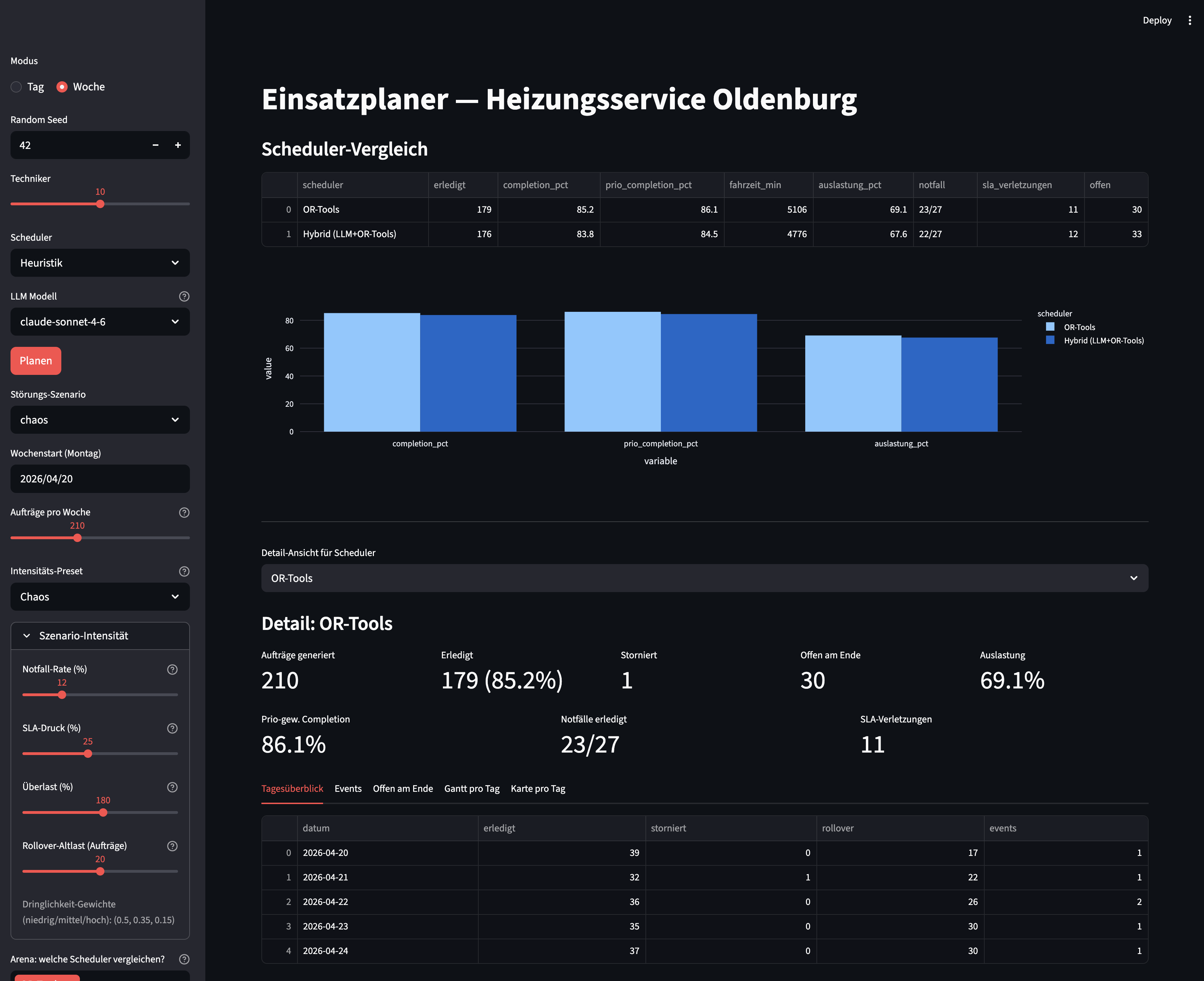Click the Rollover-Altlast help icon
1204x981 pixels.
pyautogui.click(x=172, y=846)
